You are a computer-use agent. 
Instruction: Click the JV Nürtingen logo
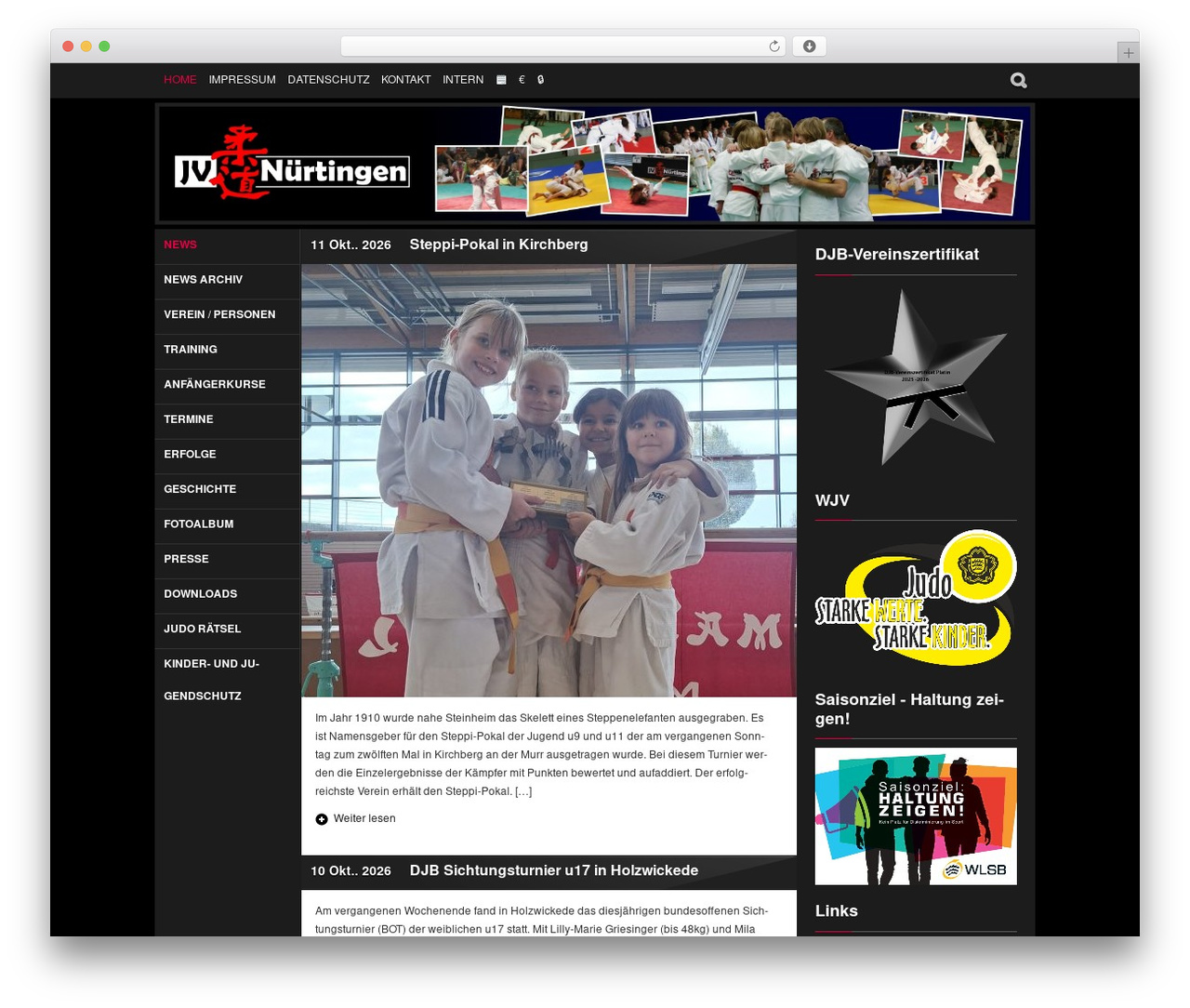coord(292,163)
